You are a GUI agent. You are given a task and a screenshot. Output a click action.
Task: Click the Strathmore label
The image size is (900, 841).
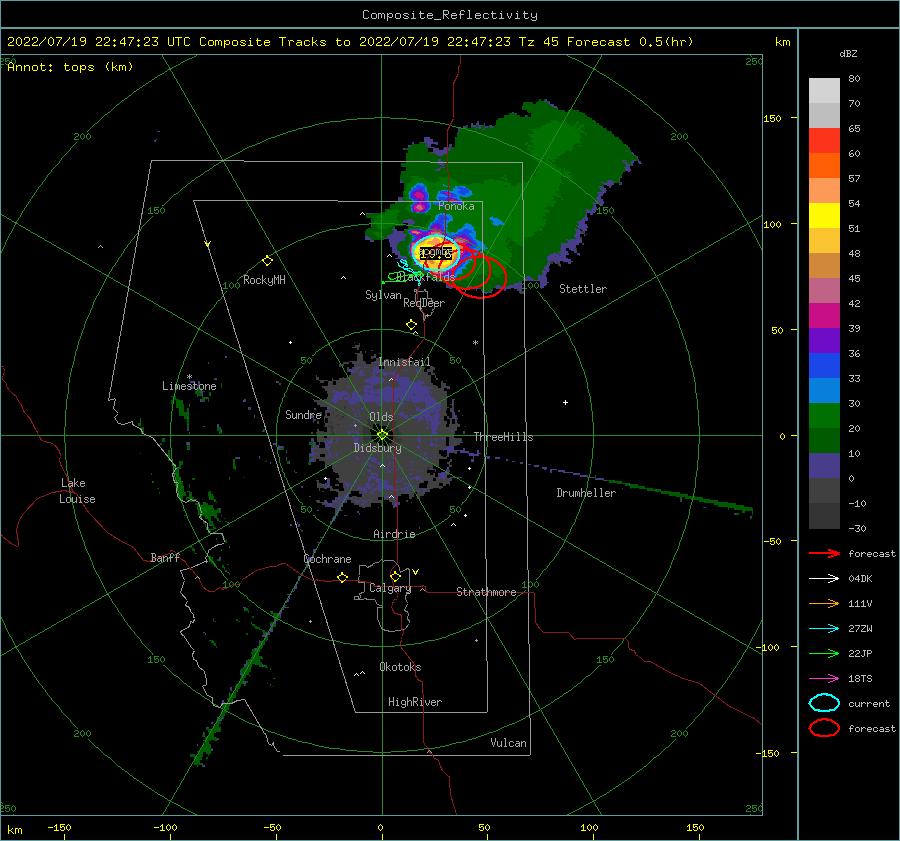(487, 592)
